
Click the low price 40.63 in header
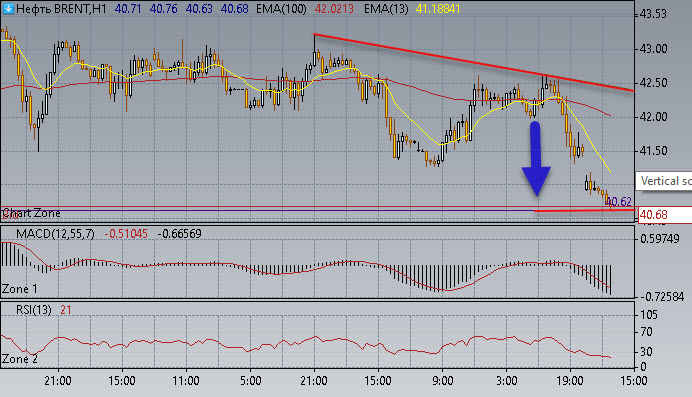point(199,9)
